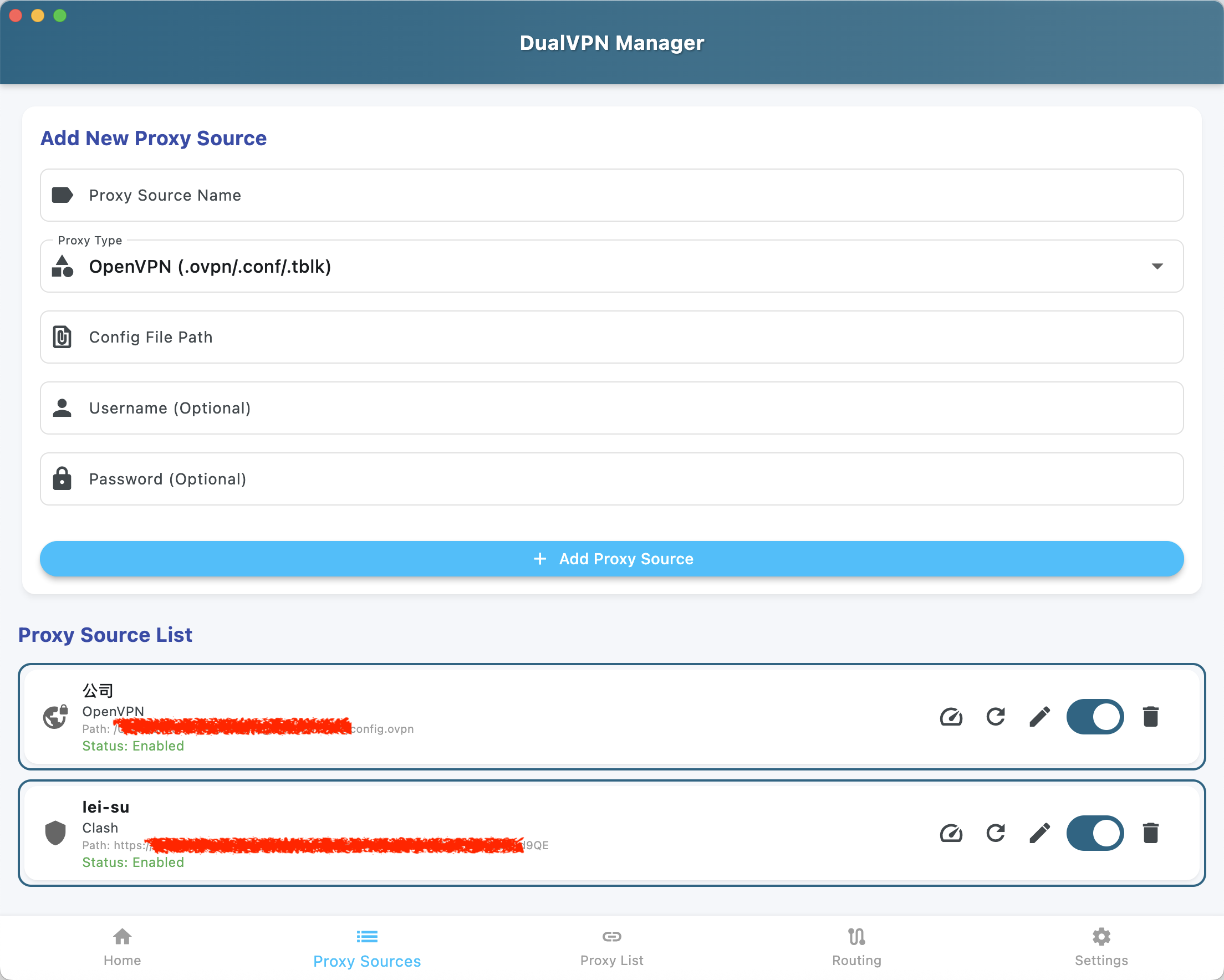Open the Proxy Type dropdown

point(611,266)
